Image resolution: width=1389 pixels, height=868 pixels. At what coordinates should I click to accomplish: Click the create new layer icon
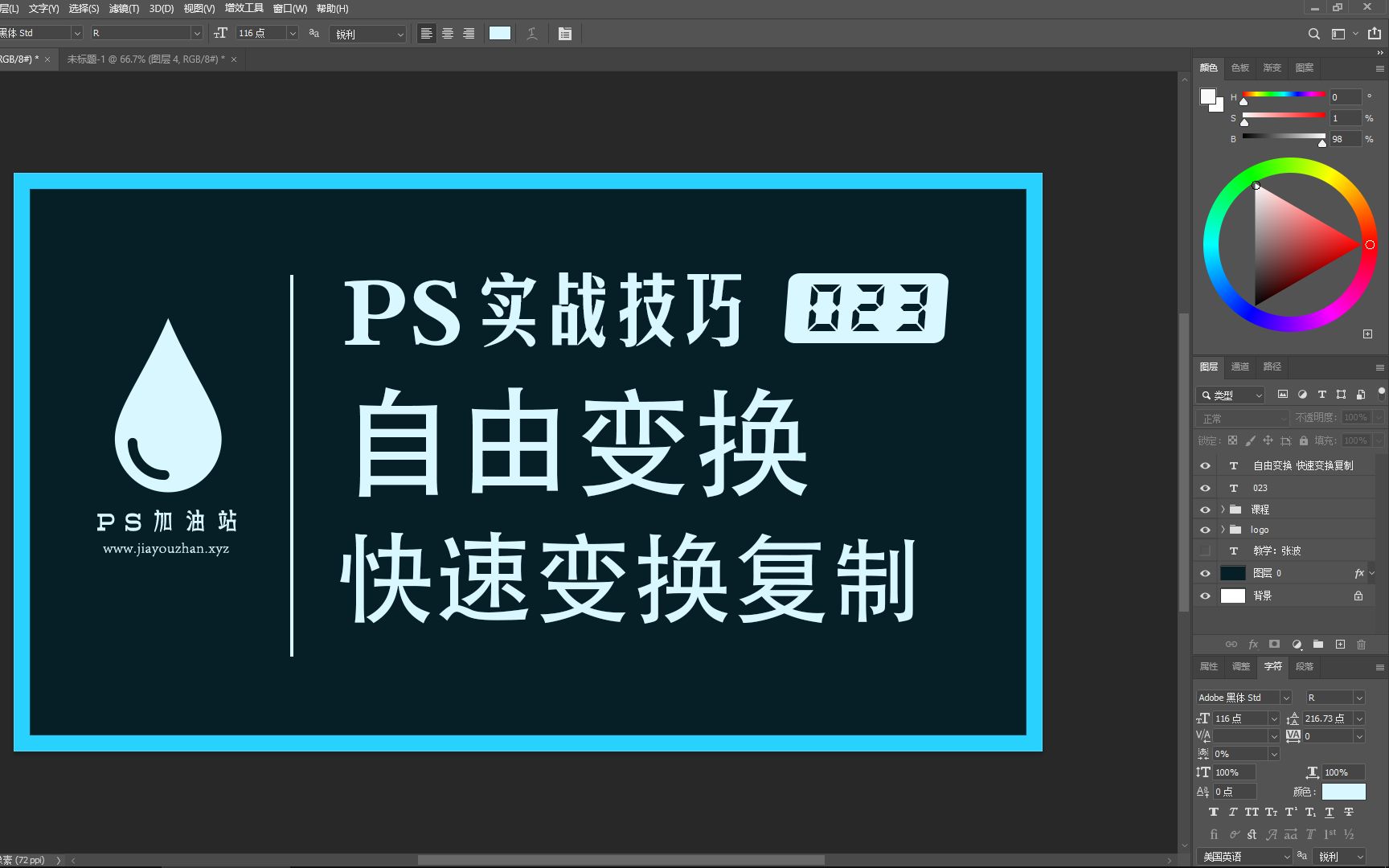1340,645
